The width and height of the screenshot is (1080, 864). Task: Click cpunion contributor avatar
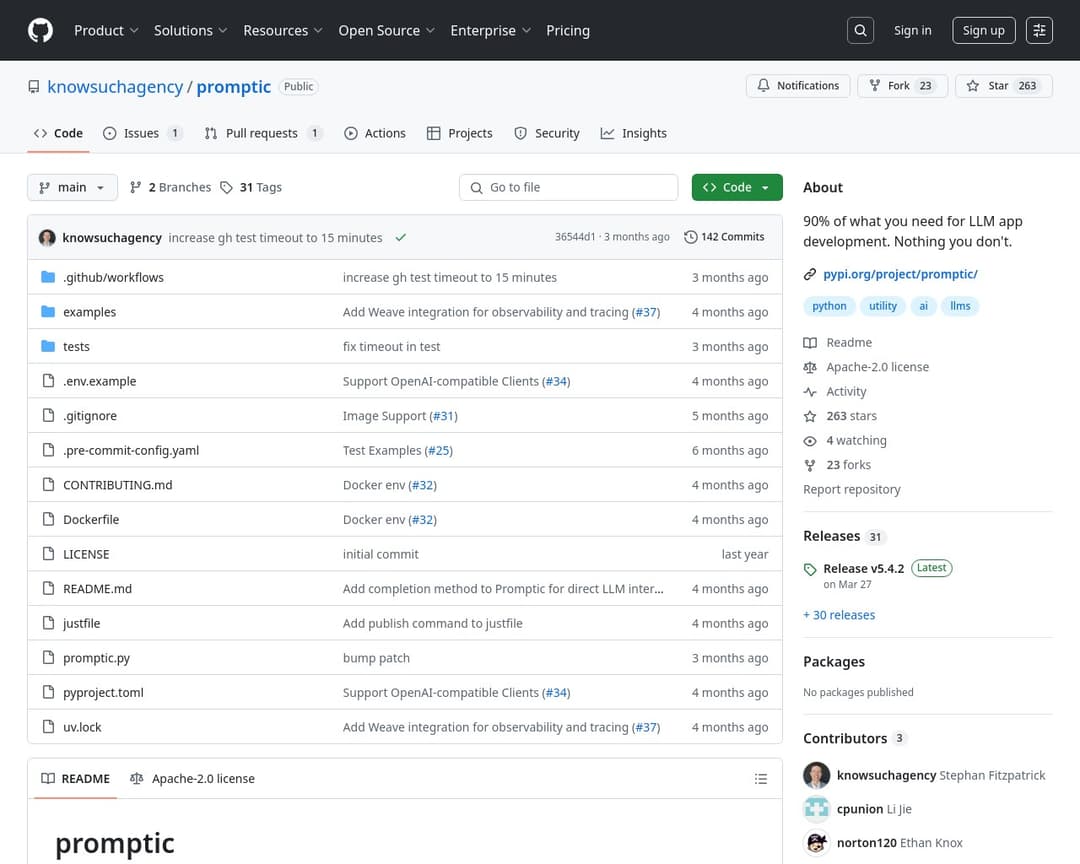(817, 809)
